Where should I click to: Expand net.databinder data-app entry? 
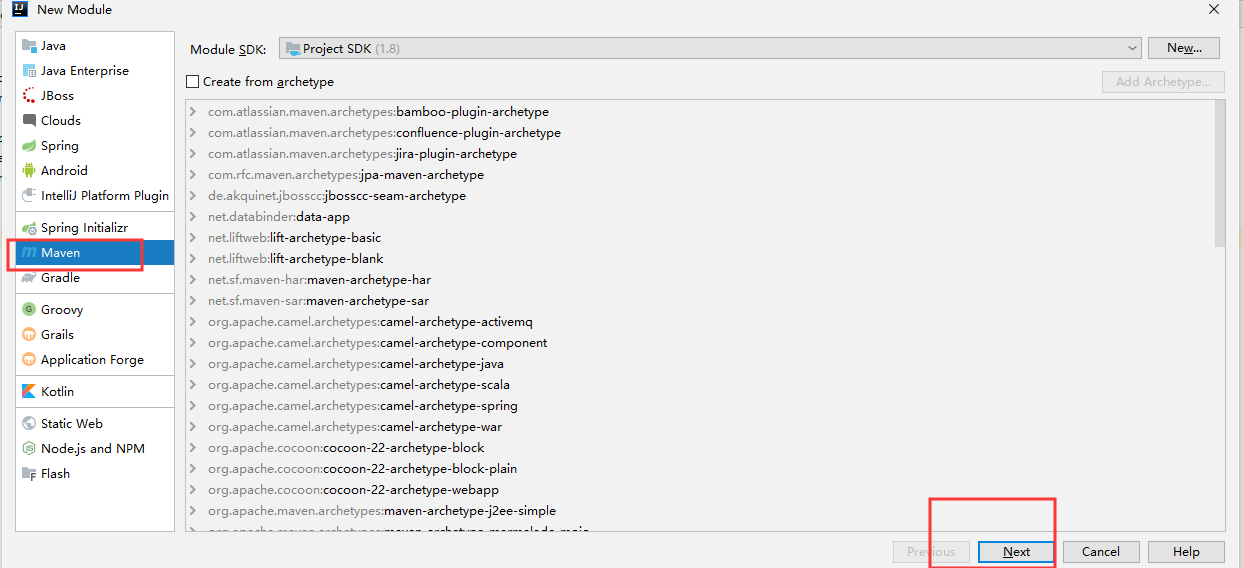coord(193,217)
